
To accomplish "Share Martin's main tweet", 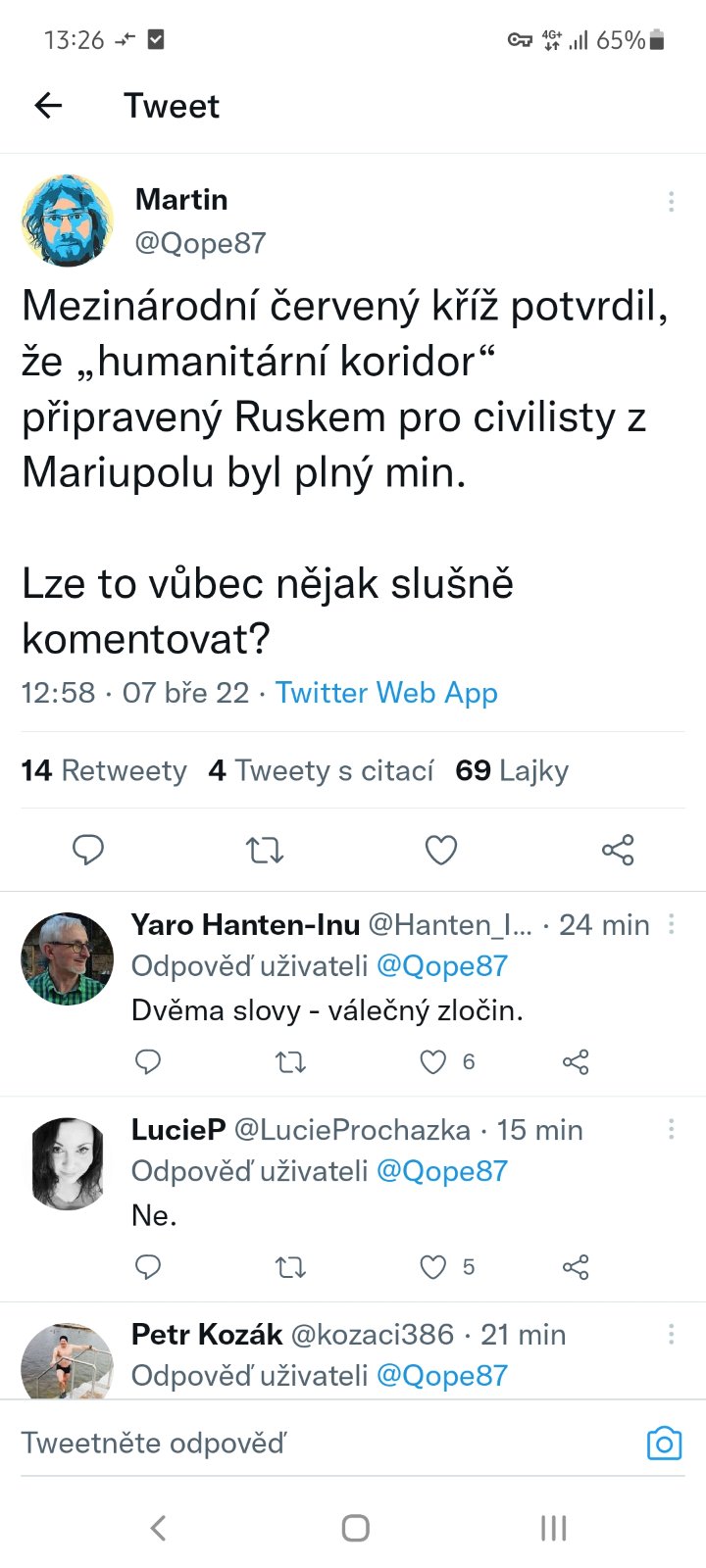I will tap(618, 849).
